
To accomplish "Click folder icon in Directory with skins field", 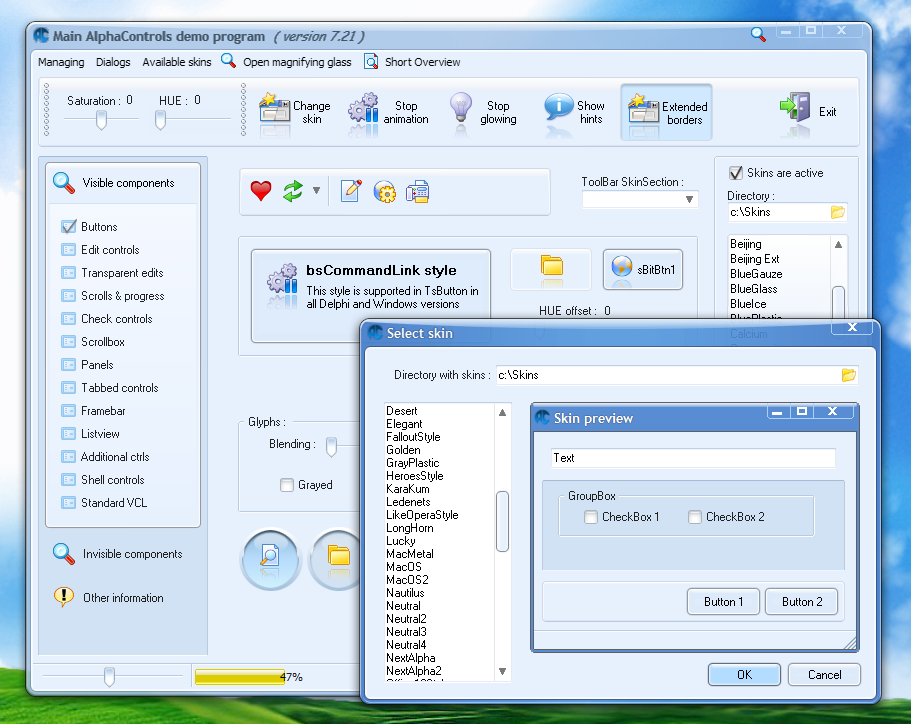I will (849, 375).
